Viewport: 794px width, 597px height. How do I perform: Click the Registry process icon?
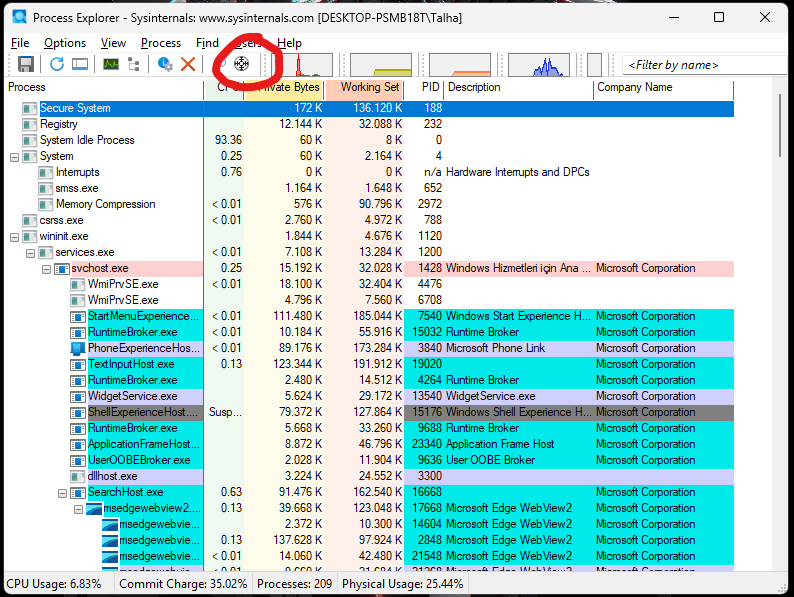point(29,125)
